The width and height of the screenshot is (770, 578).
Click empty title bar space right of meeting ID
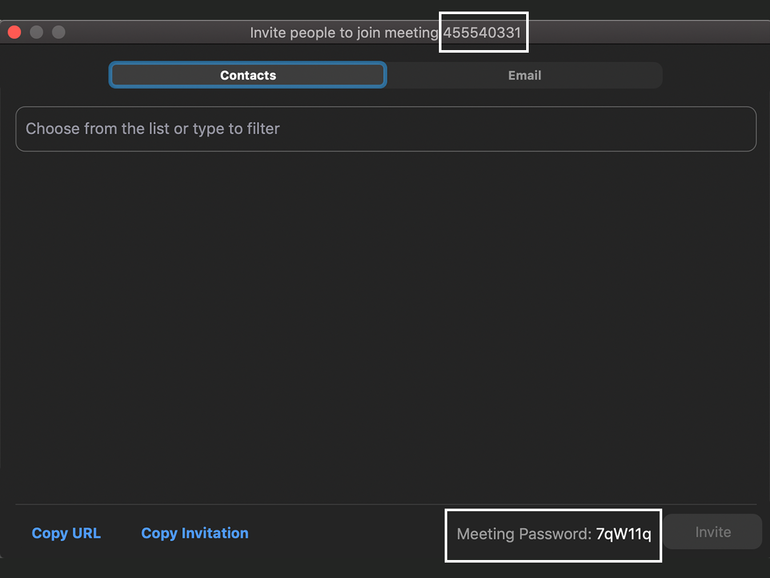click(650, 33)
